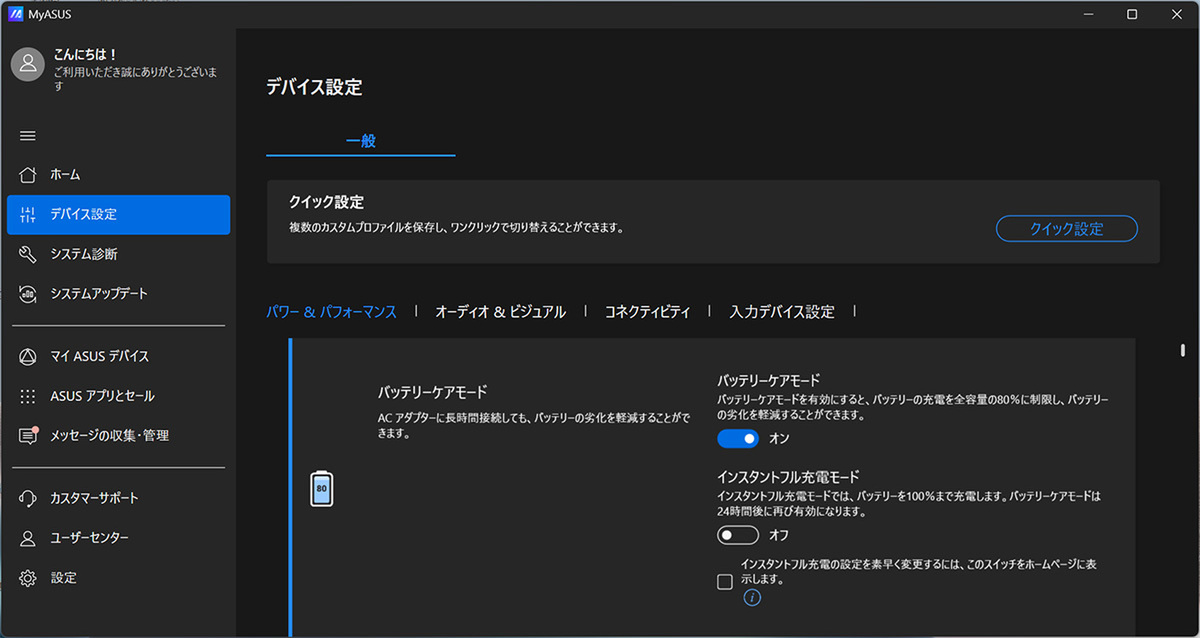
Task: Open 設定 in the sidebar
Action: pos(118,578)
